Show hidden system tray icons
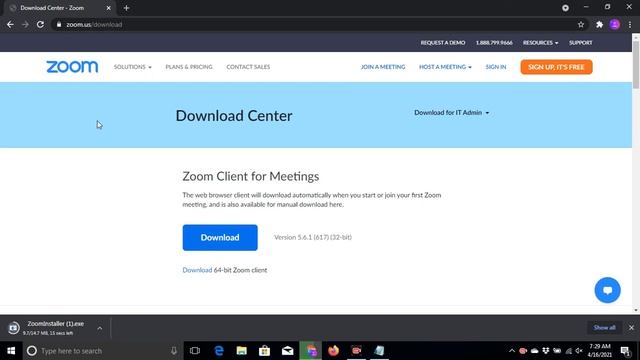This screenshot has height=360, width=640. [512, 351]
